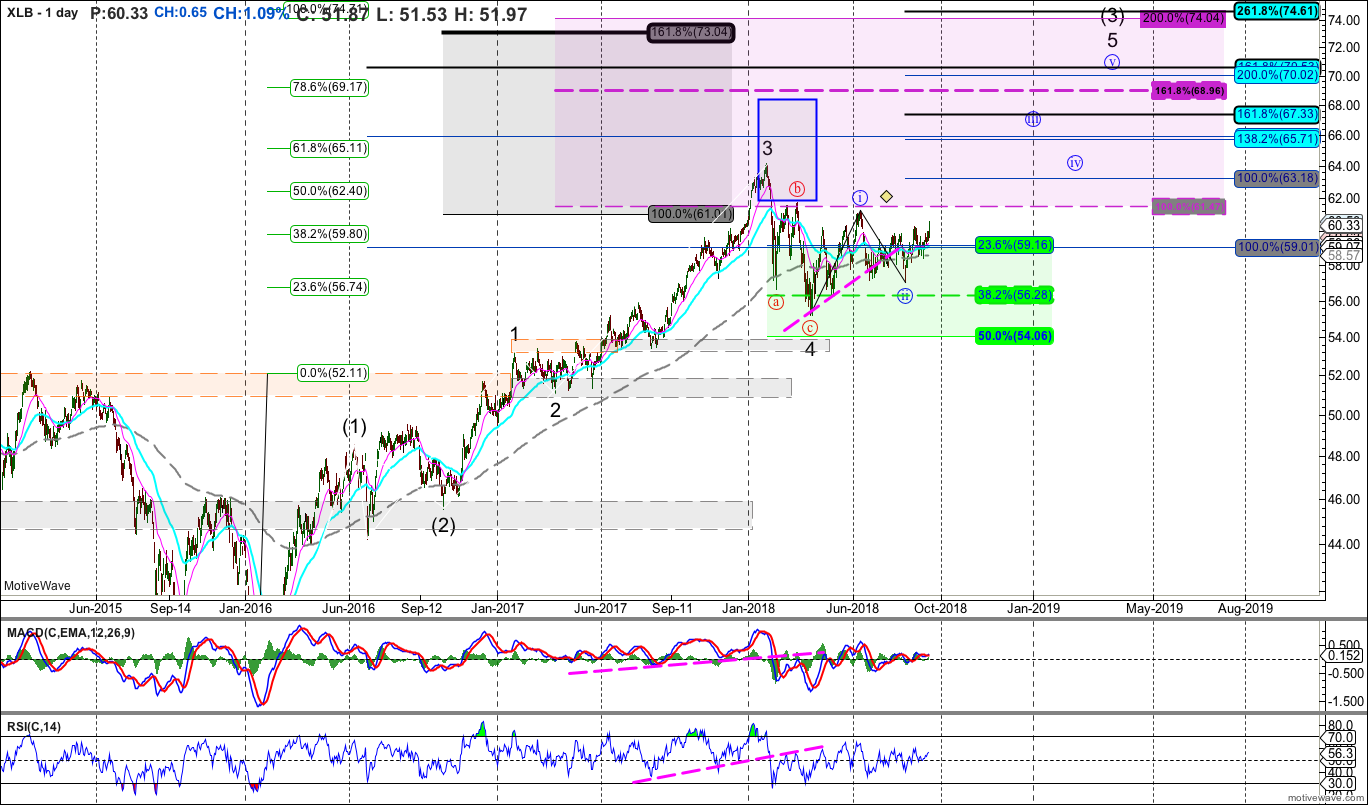Click the magenta 200.0%(74.04) extension label
1368x805 pixels.
[1184, 18]
